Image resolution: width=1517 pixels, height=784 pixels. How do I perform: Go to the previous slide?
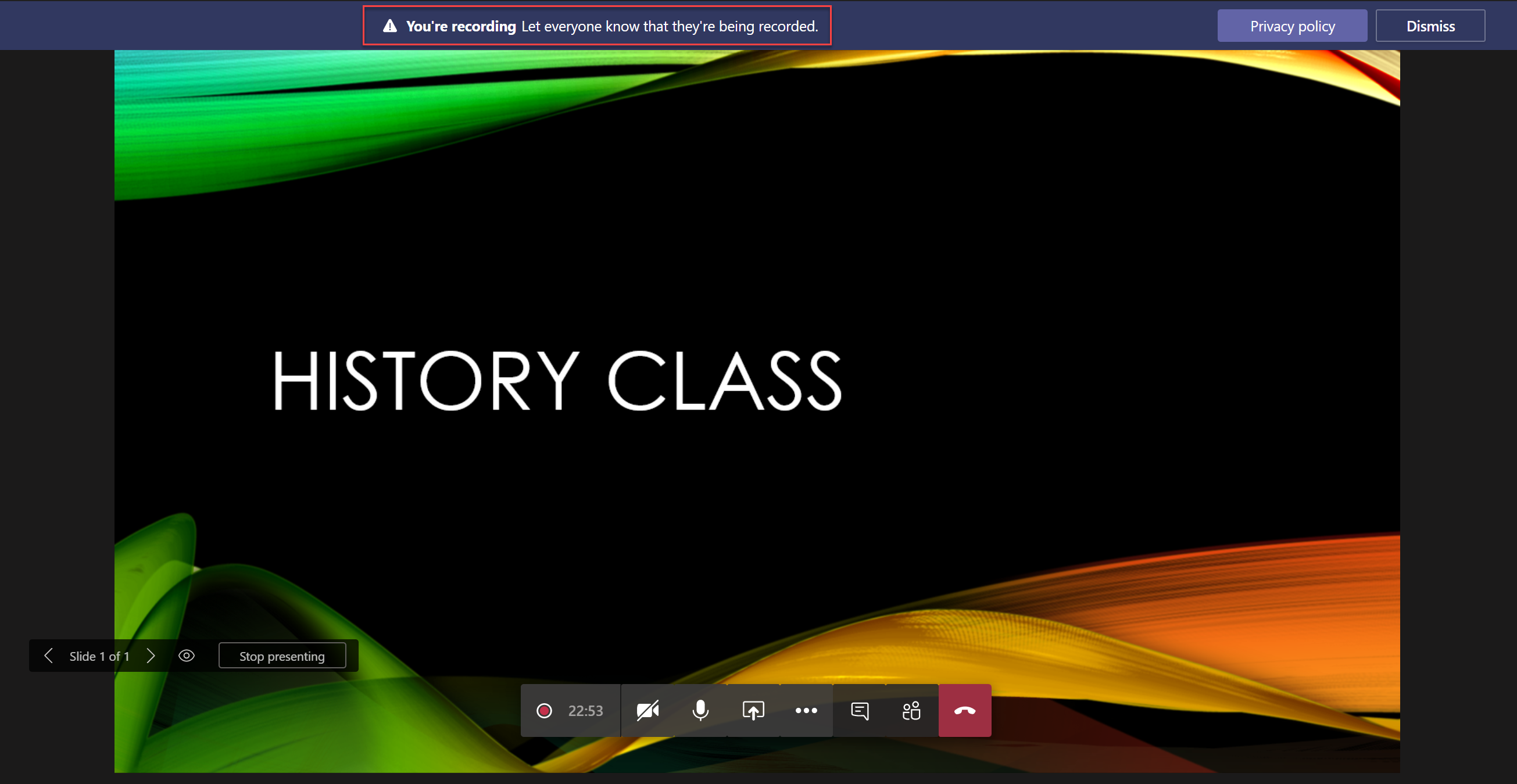[x=49, y=656]
